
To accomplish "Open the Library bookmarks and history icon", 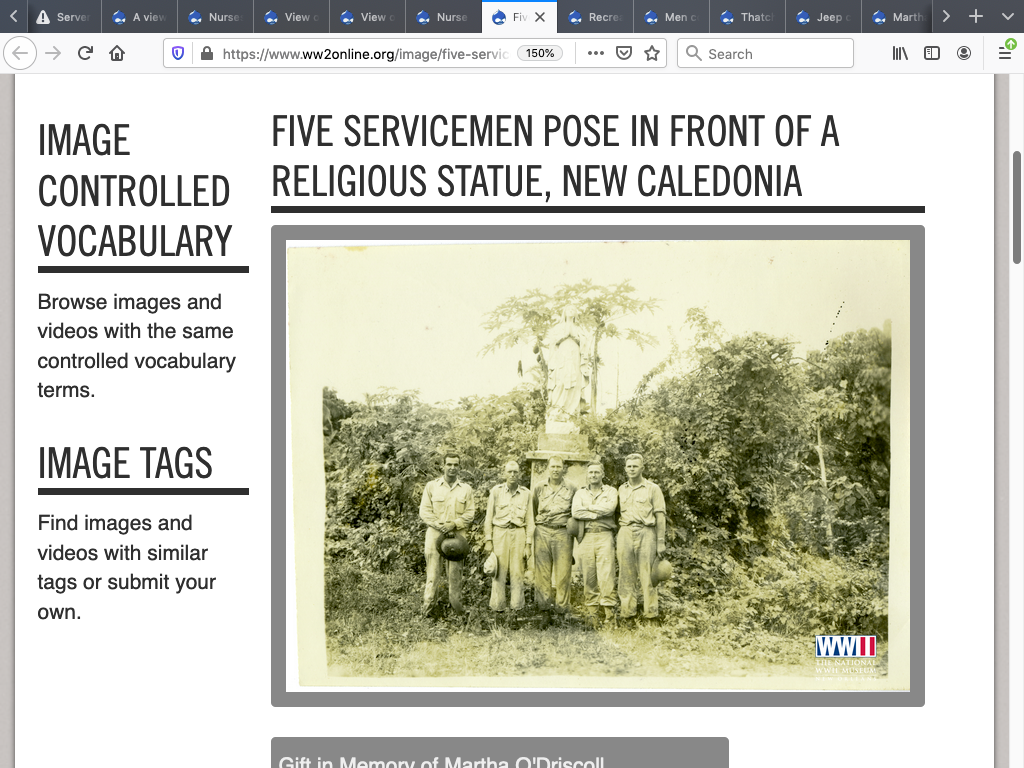I will click(900, 54).
